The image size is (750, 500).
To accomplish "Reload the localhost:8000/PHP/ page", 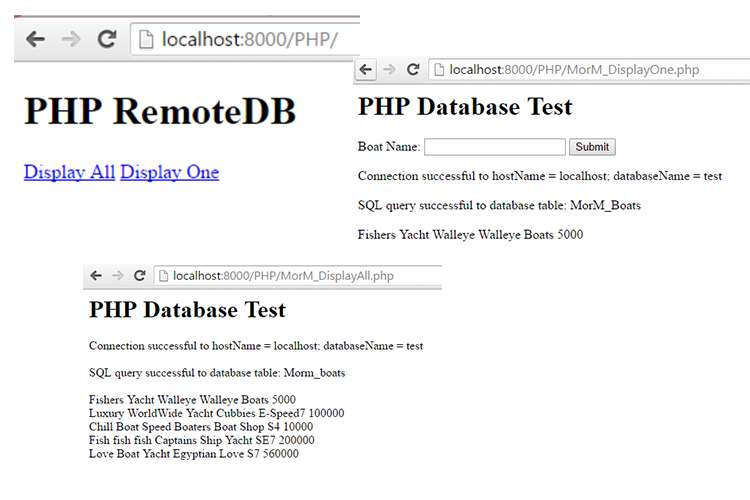I will 107,39.
